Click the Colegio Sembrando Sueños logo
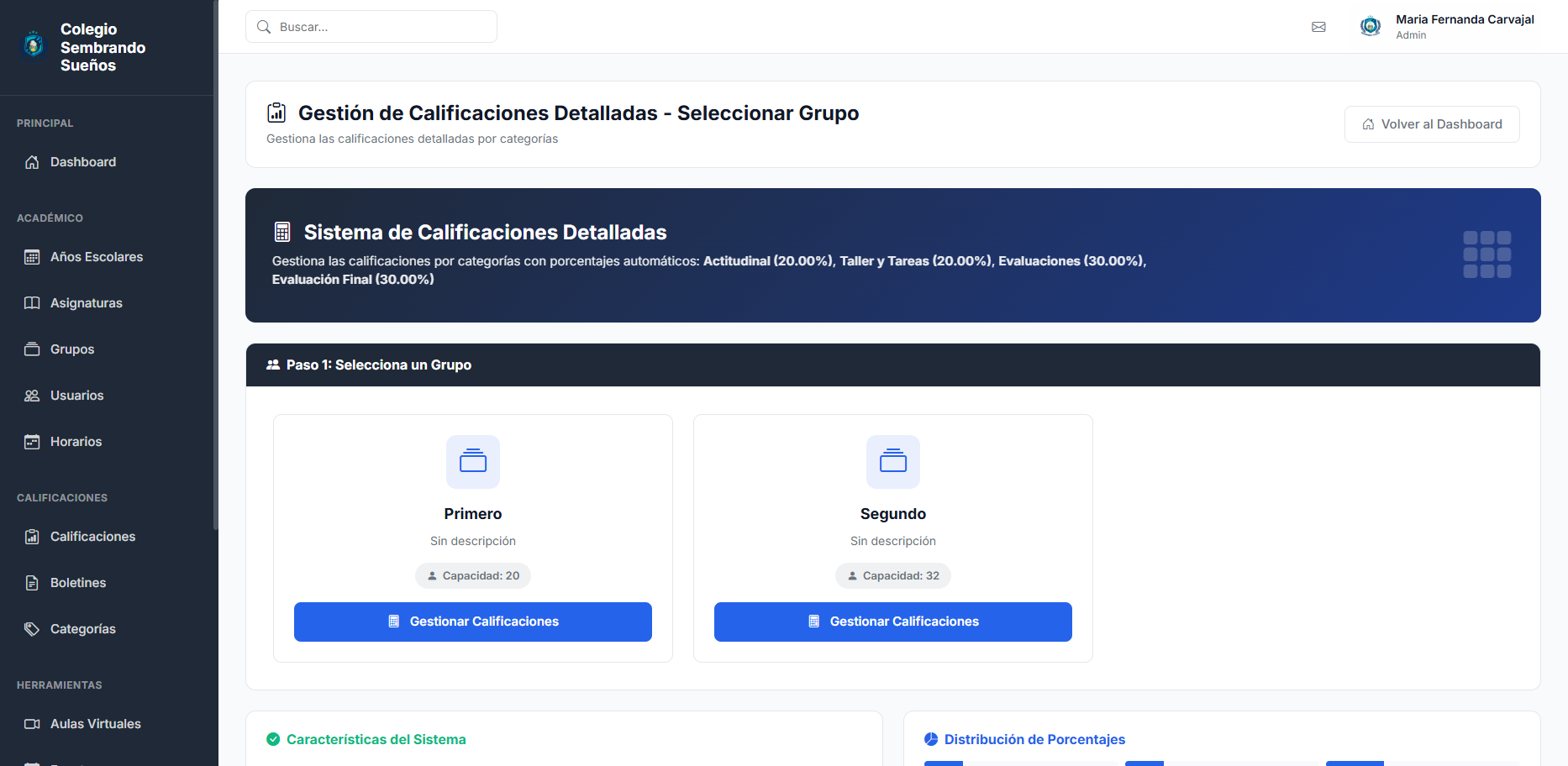 coord(34,45)
